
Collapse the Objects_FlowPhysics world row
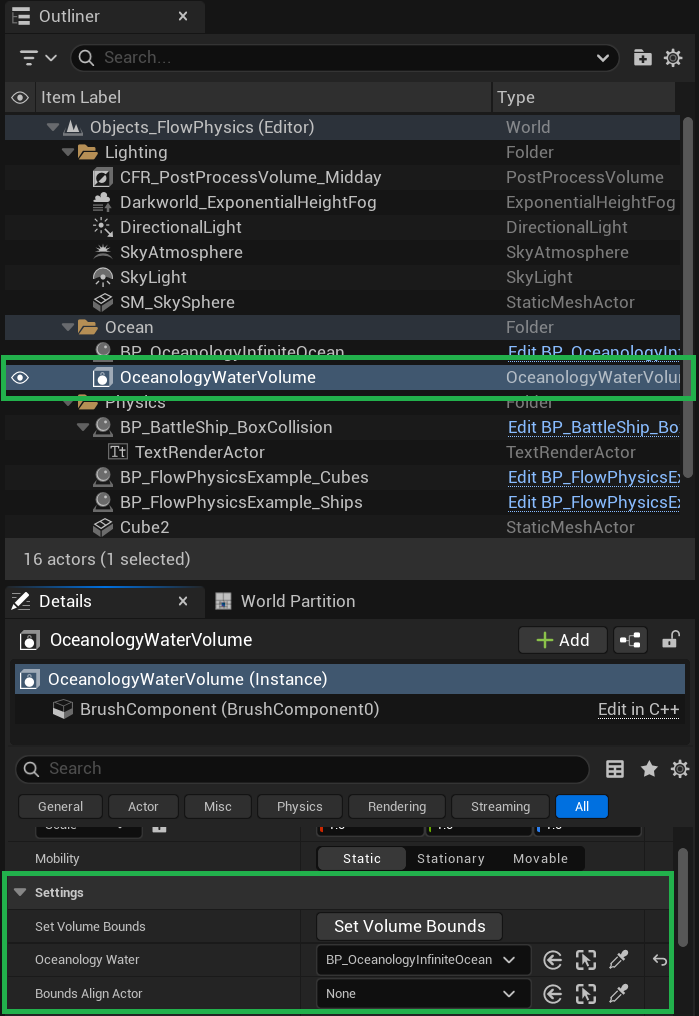click(53, 127)
